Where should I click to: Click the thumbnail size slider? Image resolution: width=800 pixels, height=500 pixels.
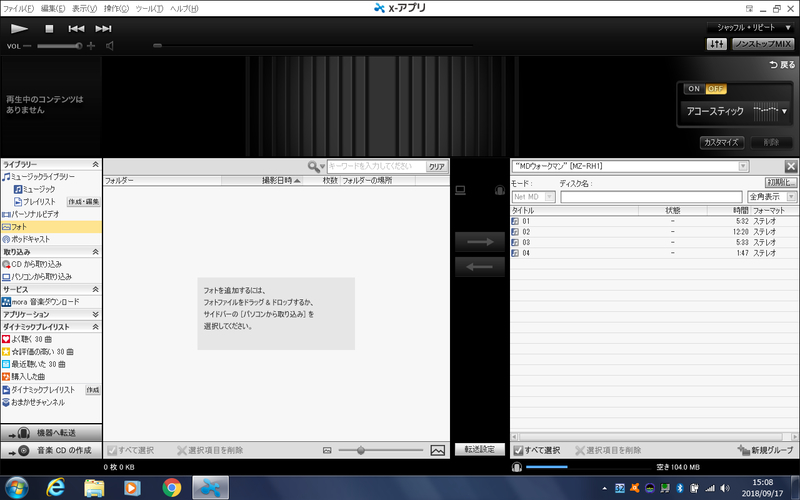[x=381, y=451]
